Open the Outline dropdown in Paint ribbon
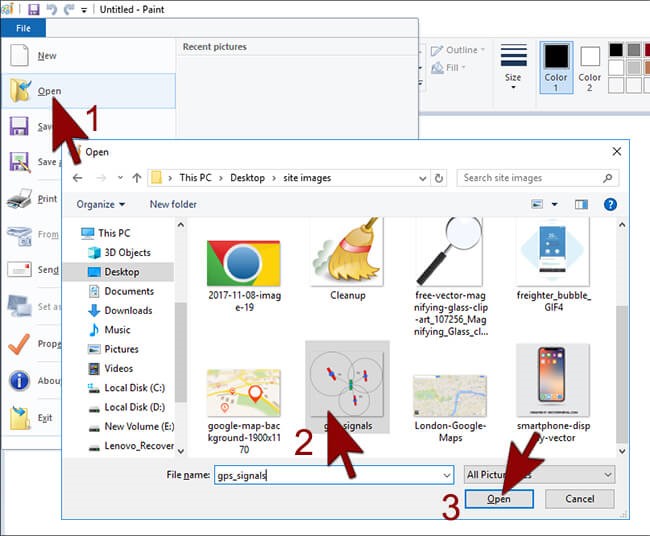650x536 pixels. (x=458, y=50)
